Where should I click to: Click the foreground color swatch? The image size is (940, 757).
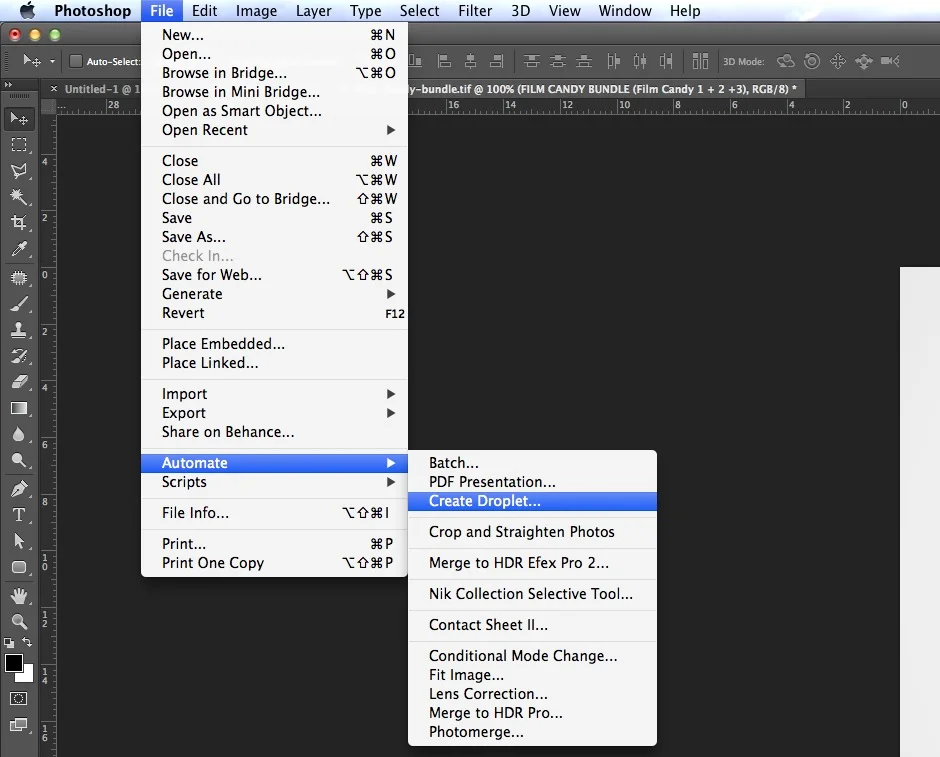[13, 663]
